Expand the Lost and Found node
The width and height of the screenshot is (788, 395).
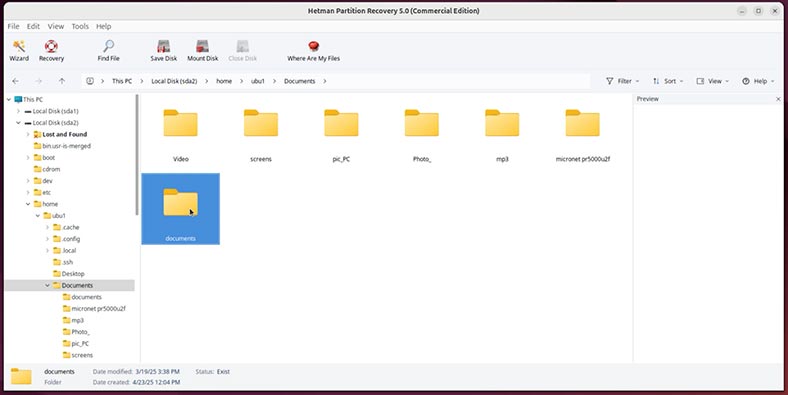pyautogui.click(x=28, y=134)
